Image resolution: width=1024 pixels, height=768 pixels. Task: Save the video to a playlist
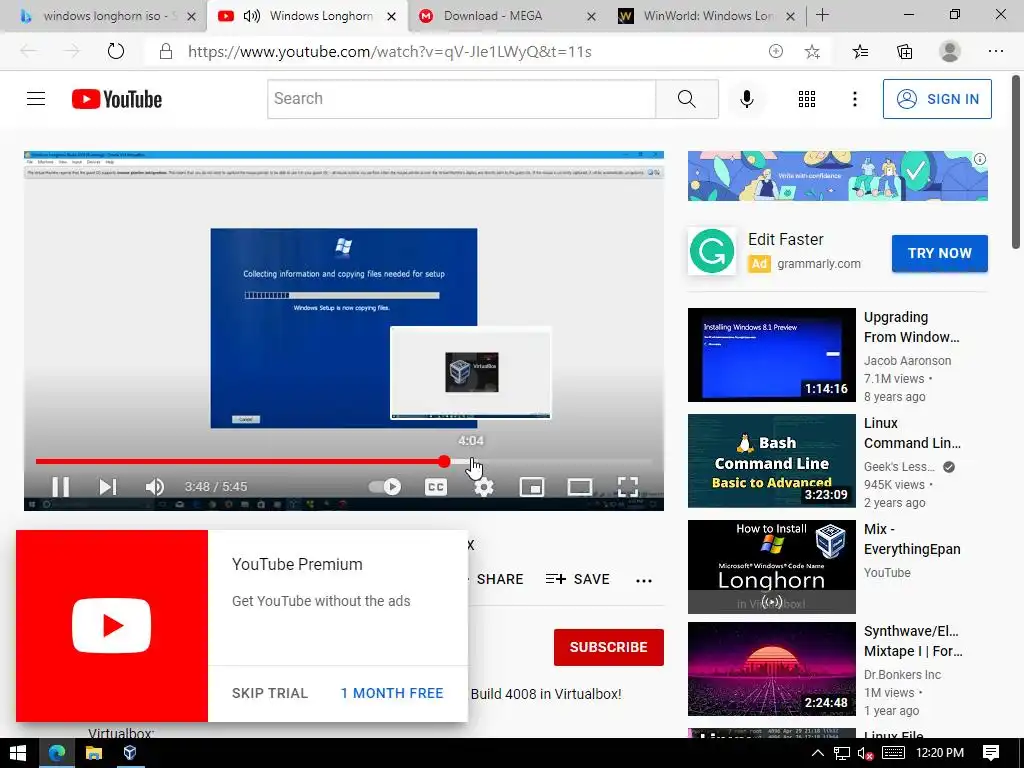pyautogui.click(x=578, y=579)
